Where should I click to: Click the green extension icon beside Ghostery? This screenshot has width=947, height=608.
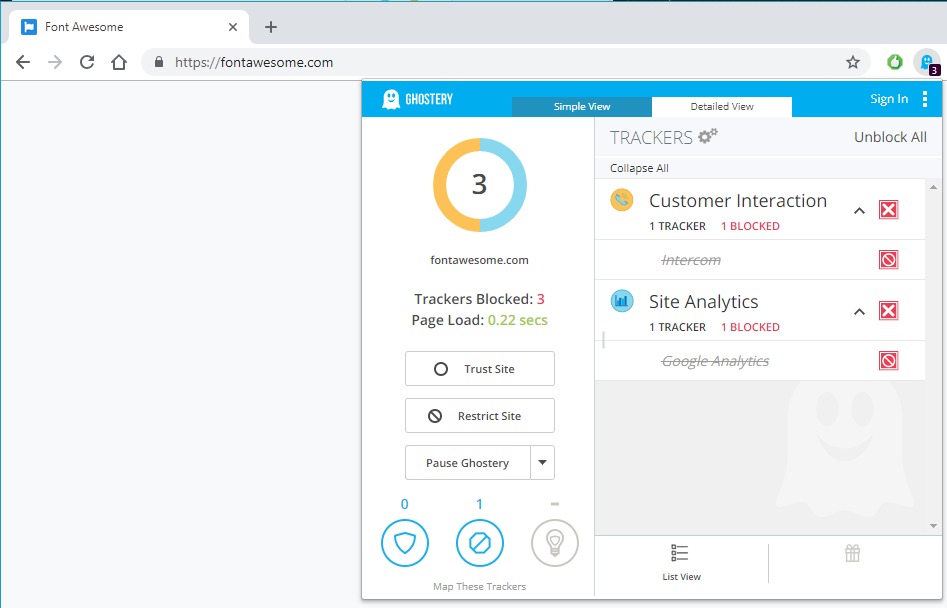coord(894,62)
